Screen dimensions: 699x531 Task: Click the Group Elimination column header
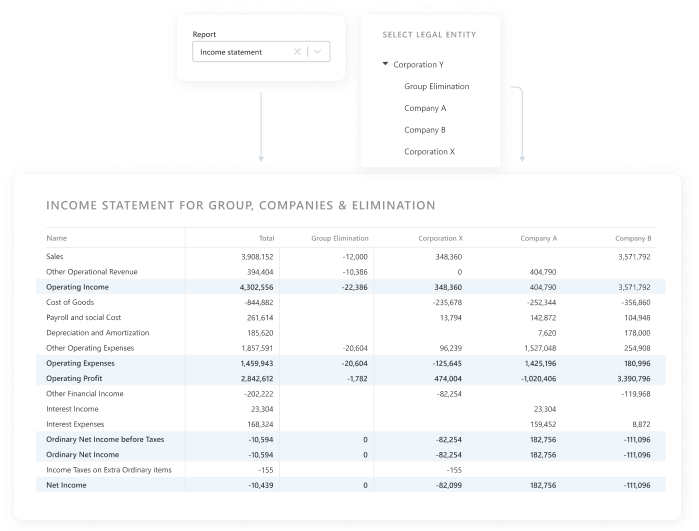coord(340,238)
